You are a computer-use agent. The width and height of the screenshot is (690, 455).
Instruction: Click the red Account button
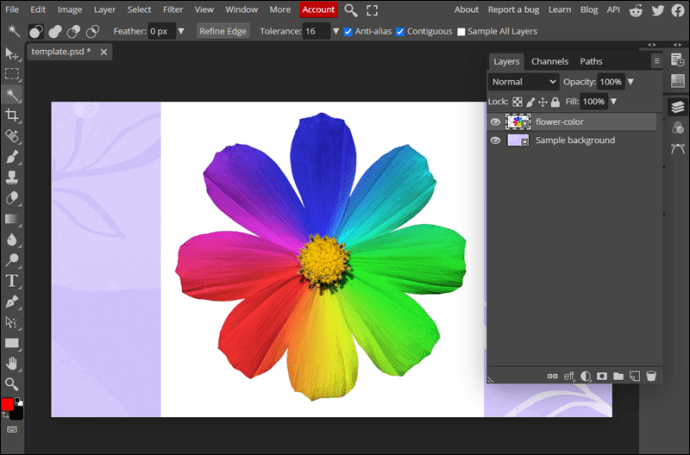[318, 9]
